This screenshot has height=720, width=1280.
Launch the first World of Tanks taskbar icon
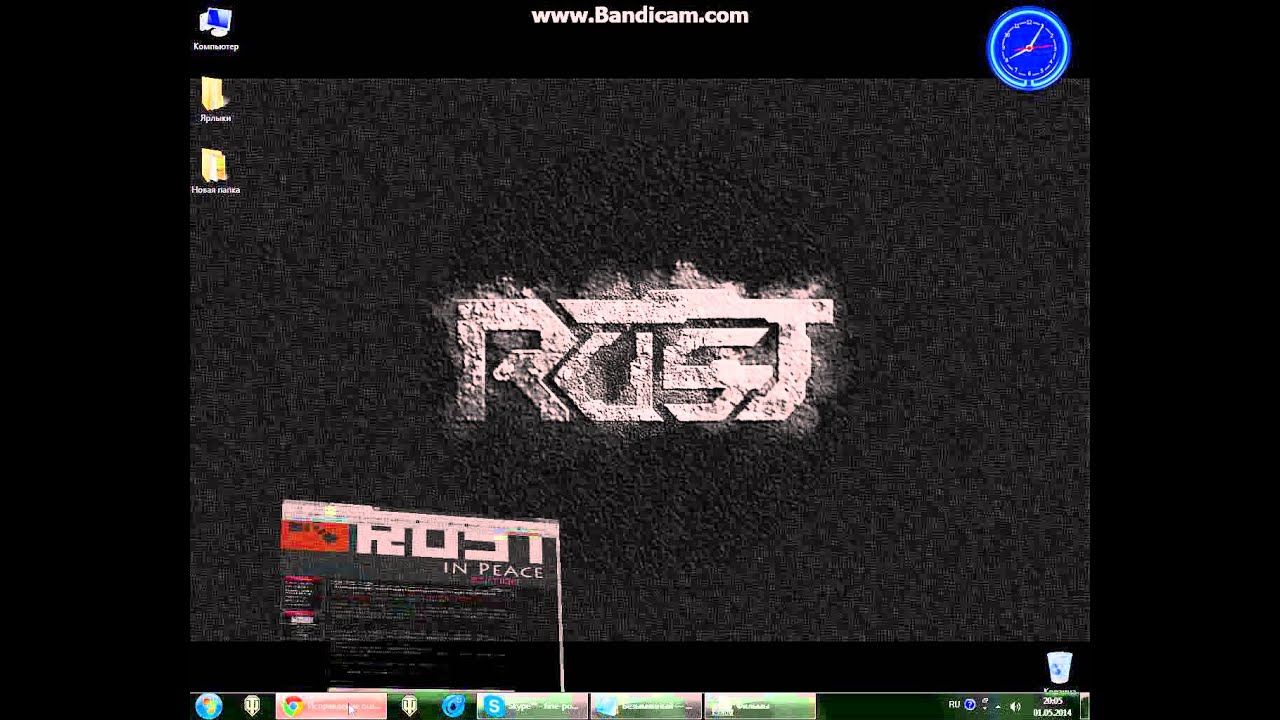253,706
